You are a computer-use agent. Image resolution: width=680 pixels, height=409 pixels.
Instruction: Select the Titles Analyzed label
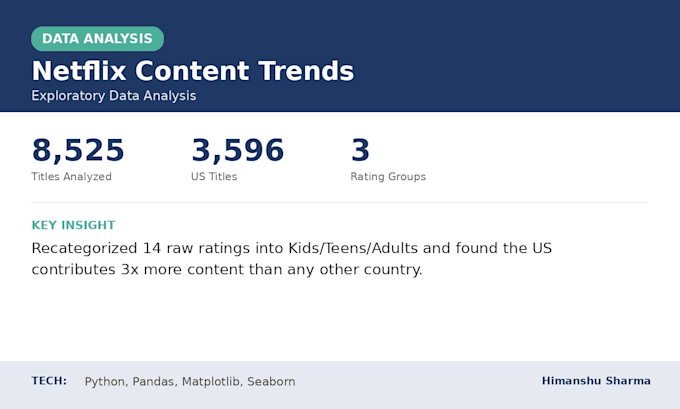pyautogui.click(x=72, y=177)
